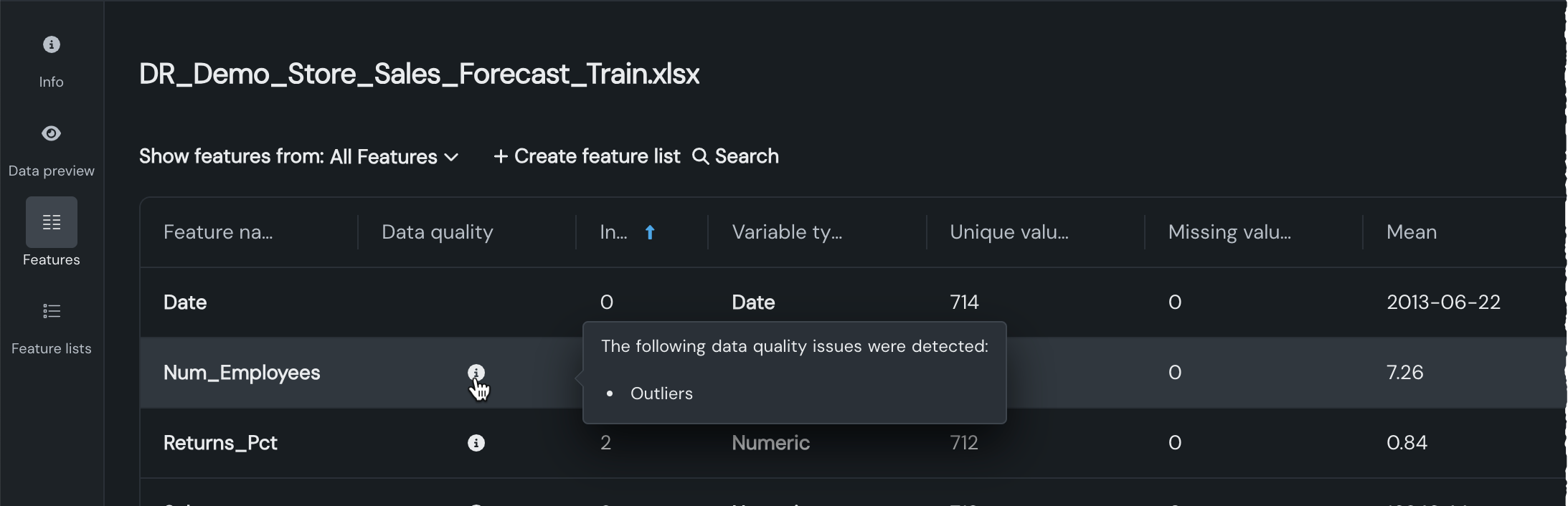Sort by Variable type column header
This screenshot has height=506, width=1568.
tap(787, 232)
